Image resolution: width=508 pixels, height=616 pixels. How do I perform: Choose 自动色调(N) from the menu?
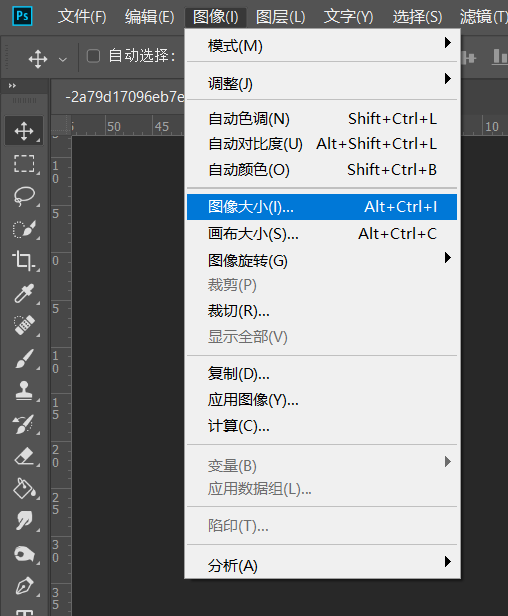(x=322, y=119)
